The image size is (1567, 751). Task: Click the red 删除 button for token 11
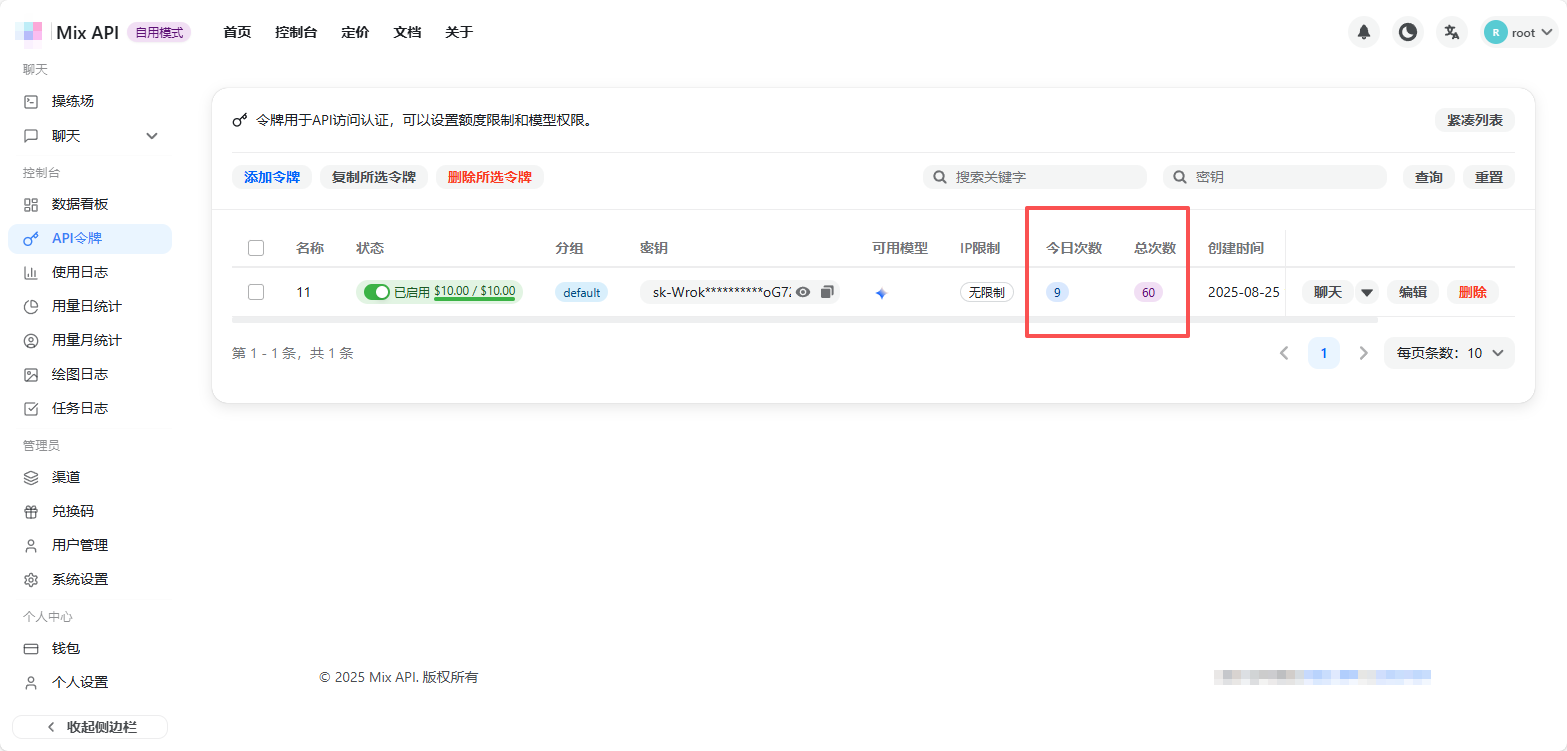[x=1472, y=292]
